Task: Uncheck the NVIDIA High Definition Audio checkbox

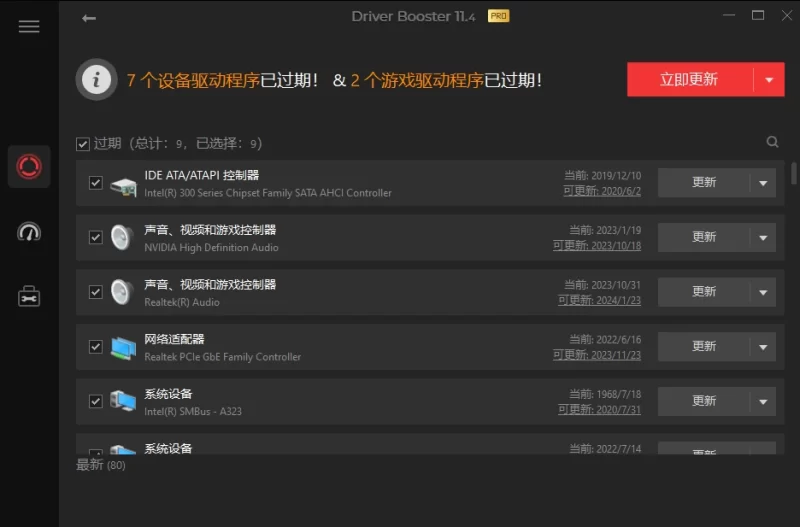Action: pyautogui.click(x=95, y=237)
